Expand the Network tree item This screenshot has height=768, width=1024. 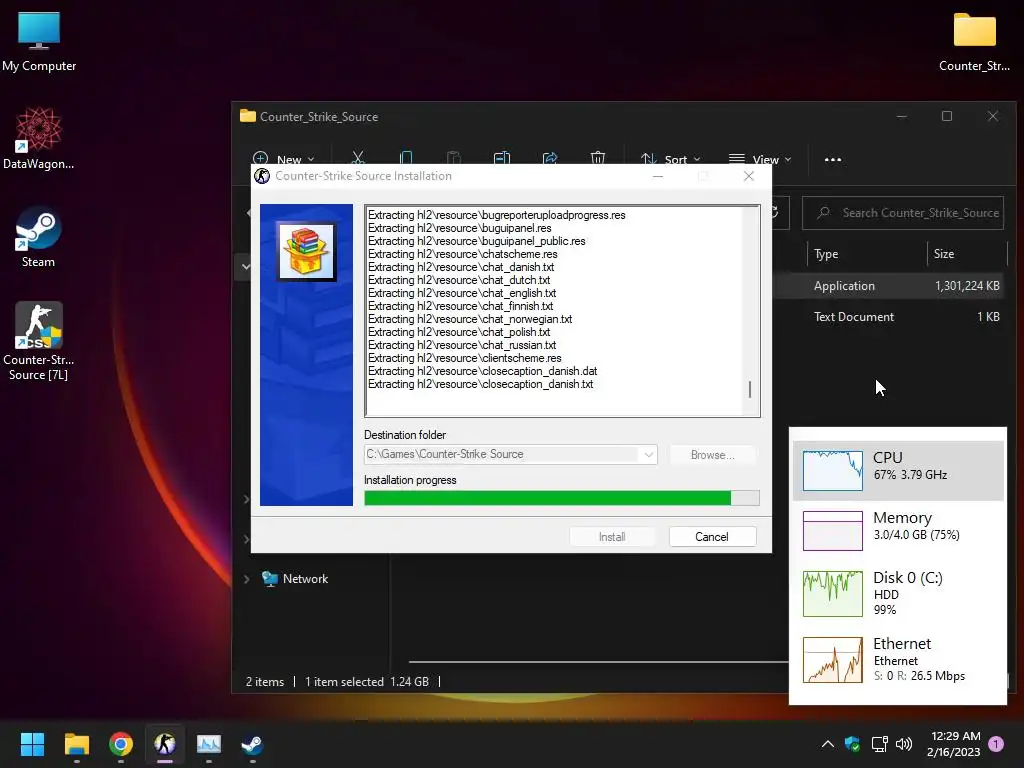click(x=247, y=579)
